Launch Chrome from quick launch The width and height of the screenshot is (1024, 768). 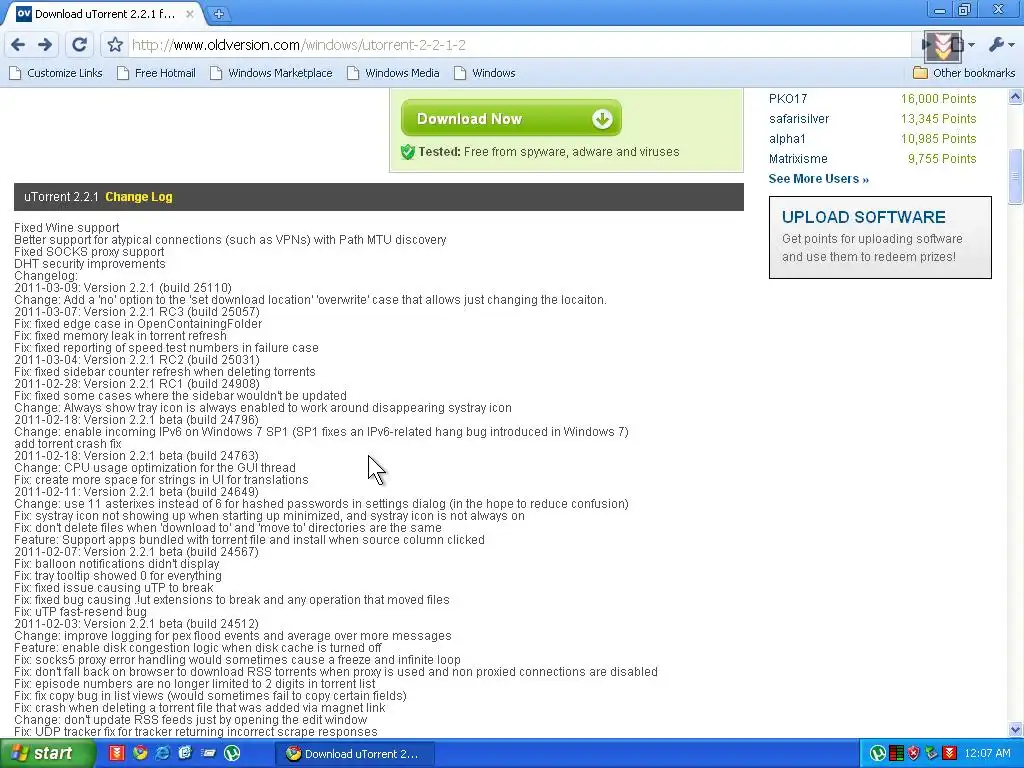tap(140, 753)
